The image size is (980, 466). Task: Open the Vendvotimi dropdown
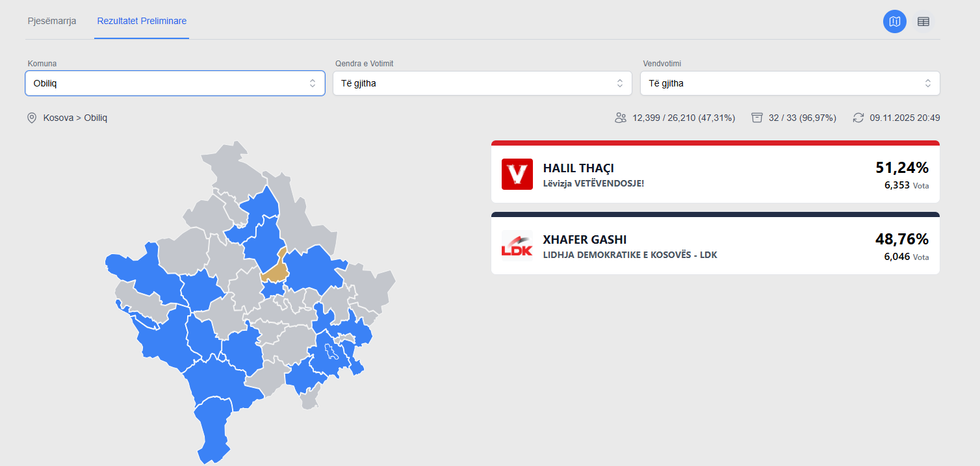click(790, 83)
